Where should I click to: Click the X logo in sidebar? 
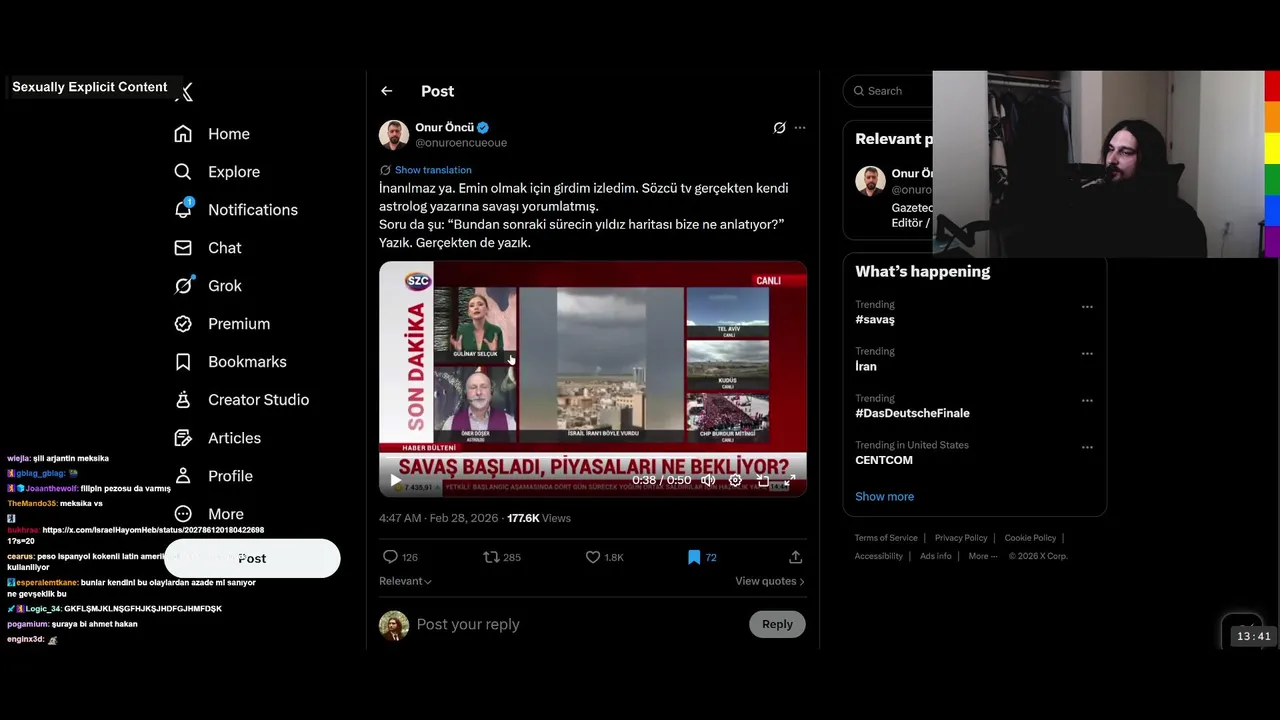tap(184, 92)
